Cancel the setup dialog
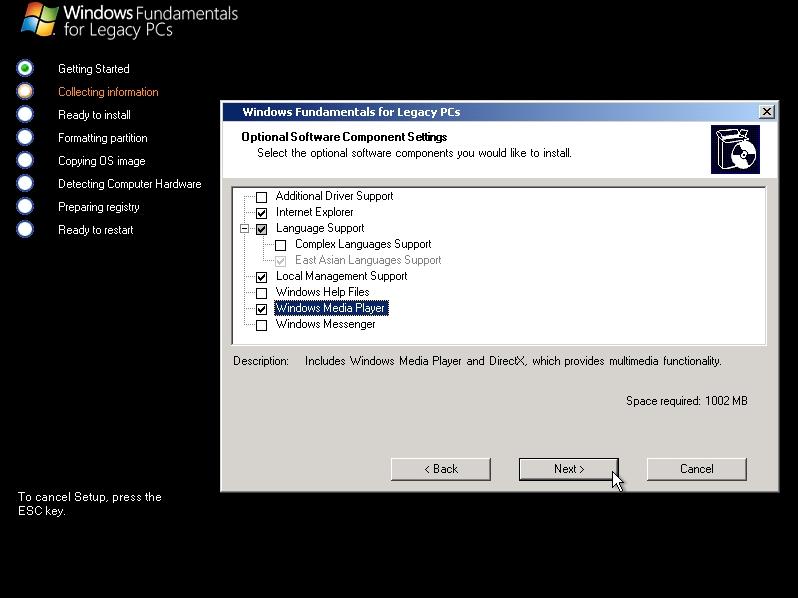Viewport: 798px width, 598px height. [x=696, y=469]
